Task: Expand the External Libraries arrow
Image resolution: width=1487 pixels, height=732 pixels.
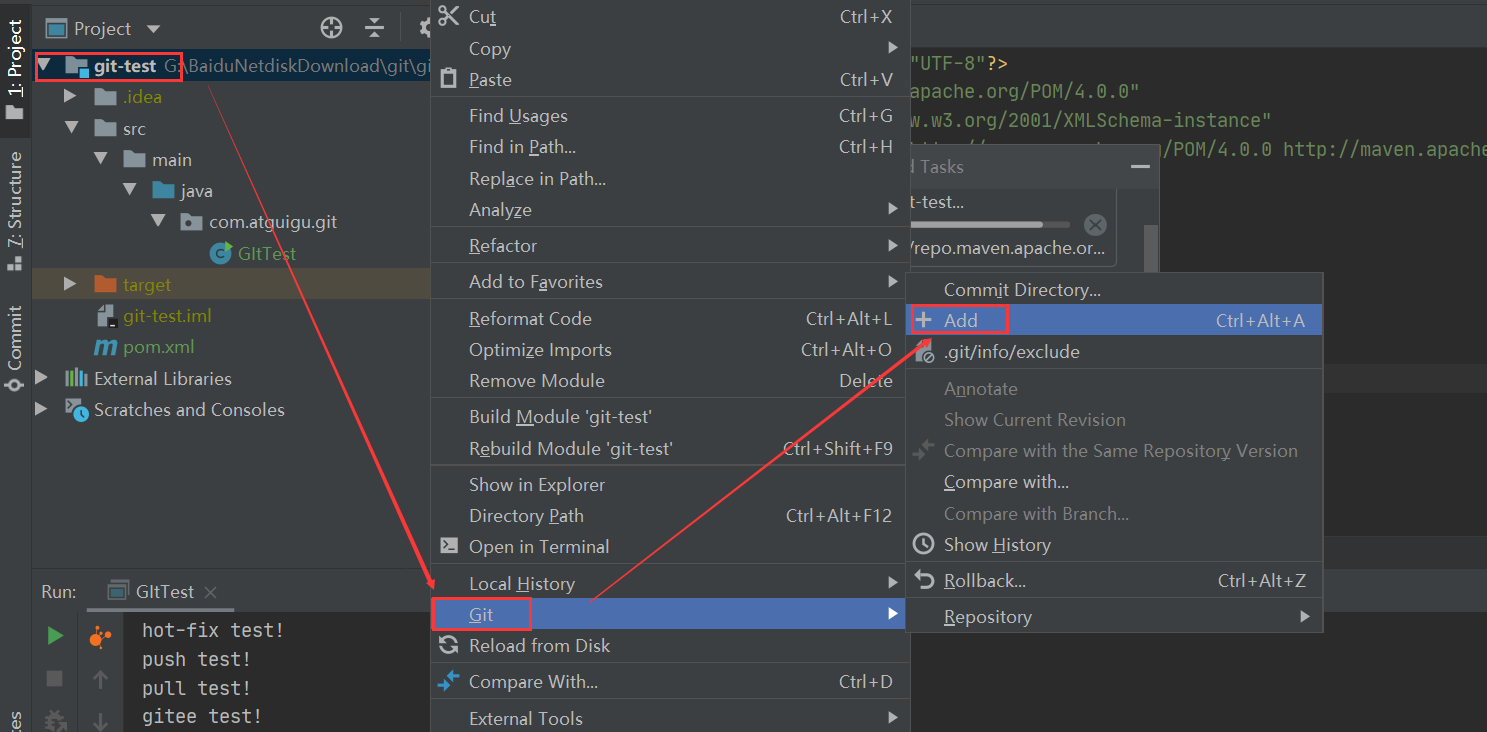Action: point(42,378)
